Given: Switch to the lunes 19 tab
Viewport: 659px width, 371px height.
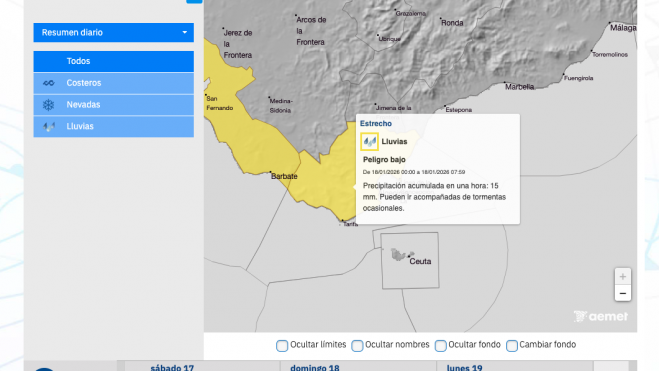Looking at the screenshot, I should 464,368.
